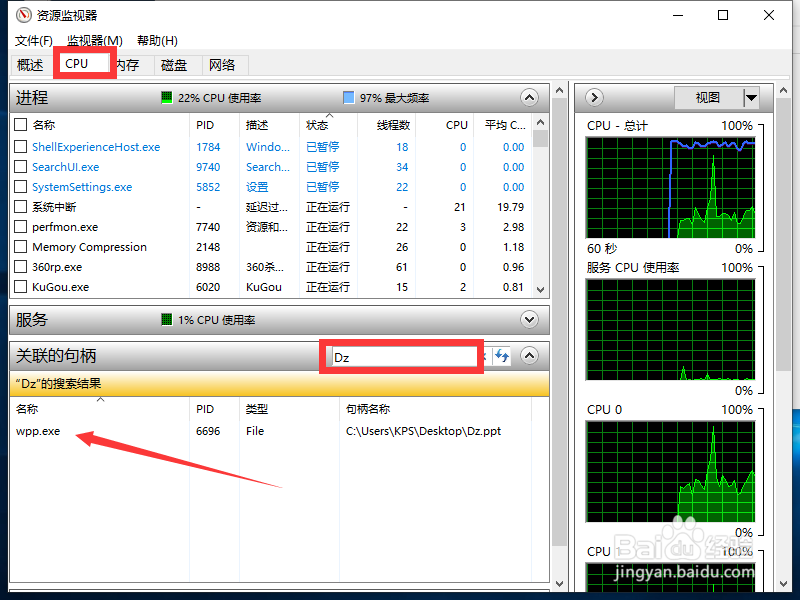Click the 视图 button
The height and width of the screenshot is (600, 800).
[x=708, y=97]
